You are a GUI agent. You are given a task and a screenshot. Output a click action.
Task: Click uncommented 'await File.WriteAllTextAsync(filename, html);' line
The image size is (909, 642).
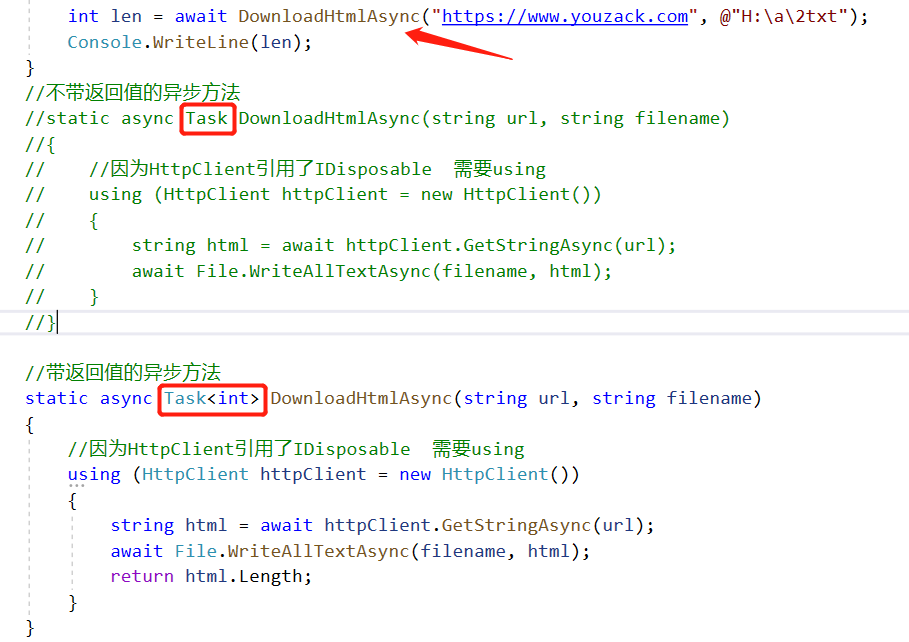click(350, 551)
